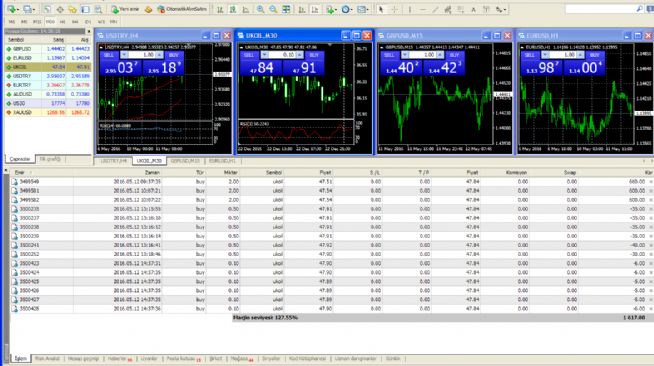Sort trades by the Zaman column header

coord(152,172)
